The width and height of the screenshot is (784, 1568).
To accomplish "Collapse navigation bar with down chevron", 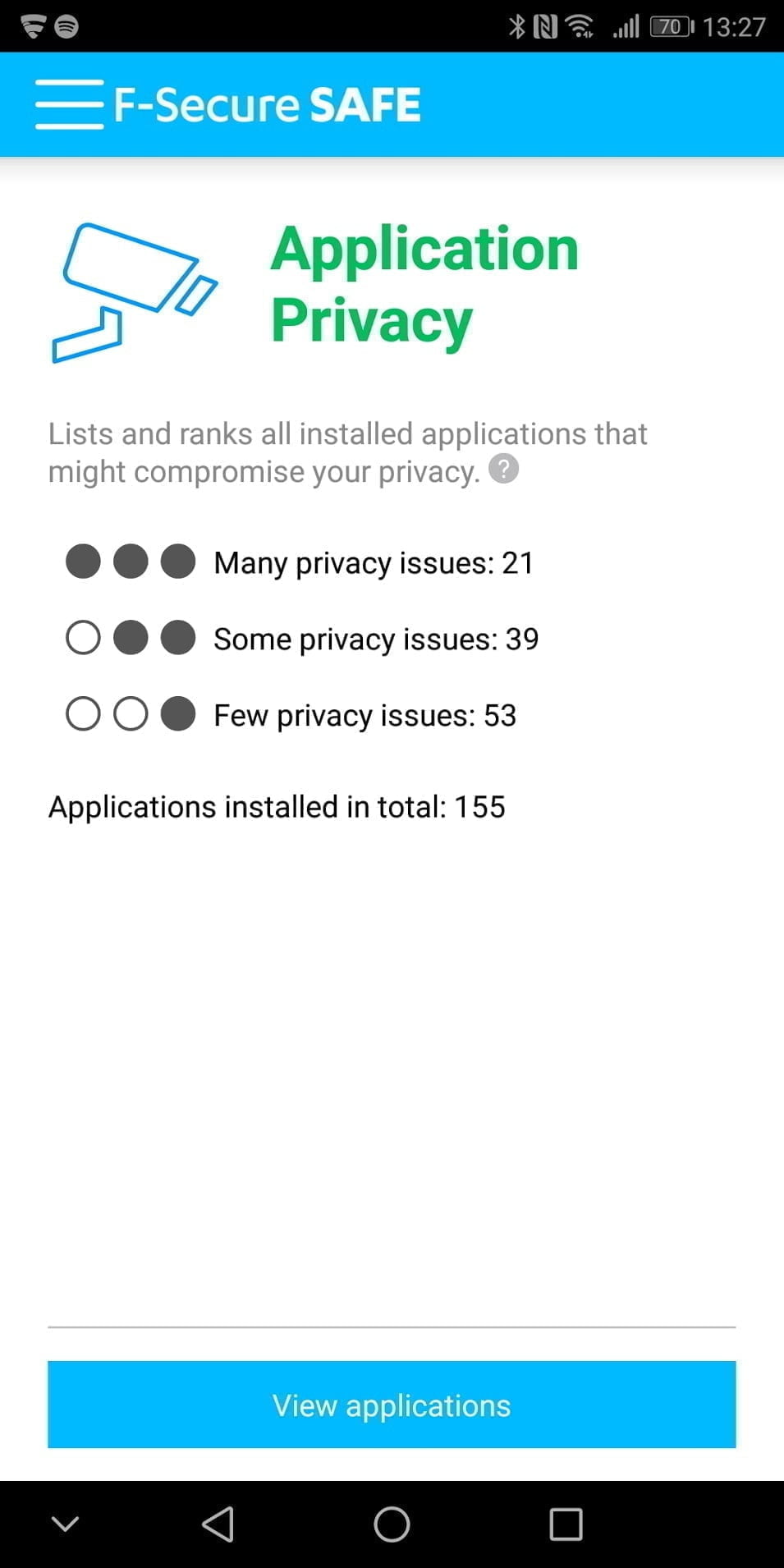I will (x=65, y=1524).
